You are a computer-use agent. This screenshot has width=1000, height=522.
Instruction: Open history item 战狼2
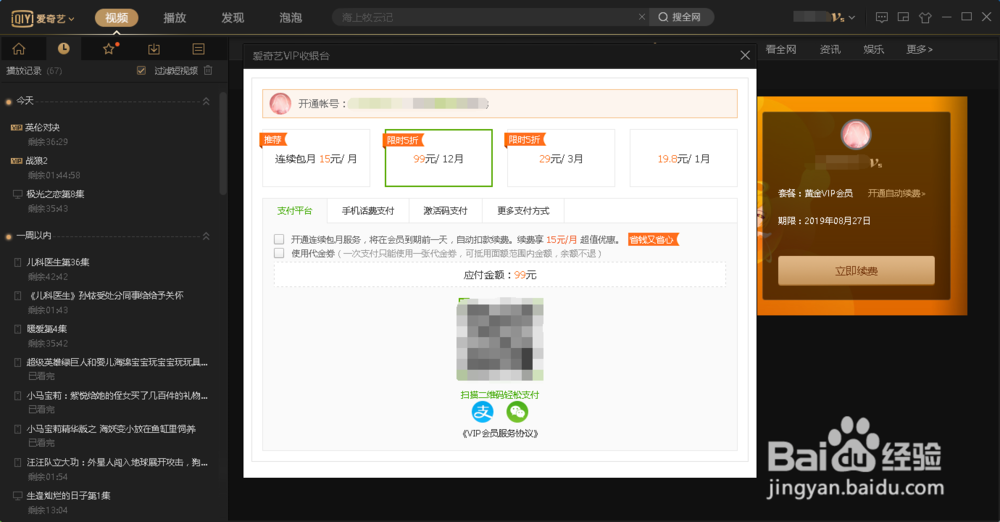click(x=36, y=161)
